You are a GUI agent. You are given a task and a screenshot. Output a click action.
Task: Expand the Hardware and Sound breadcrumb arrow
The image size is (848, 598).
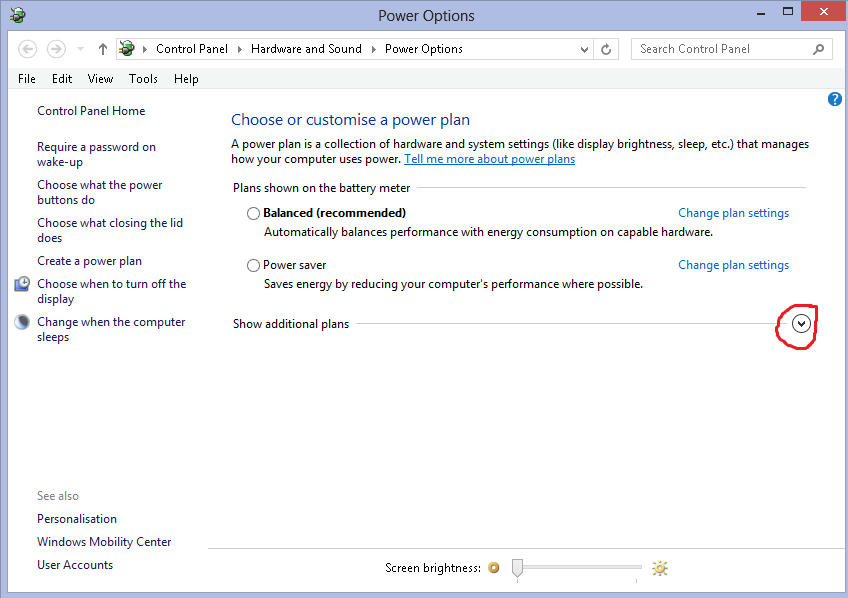point(374,49)
